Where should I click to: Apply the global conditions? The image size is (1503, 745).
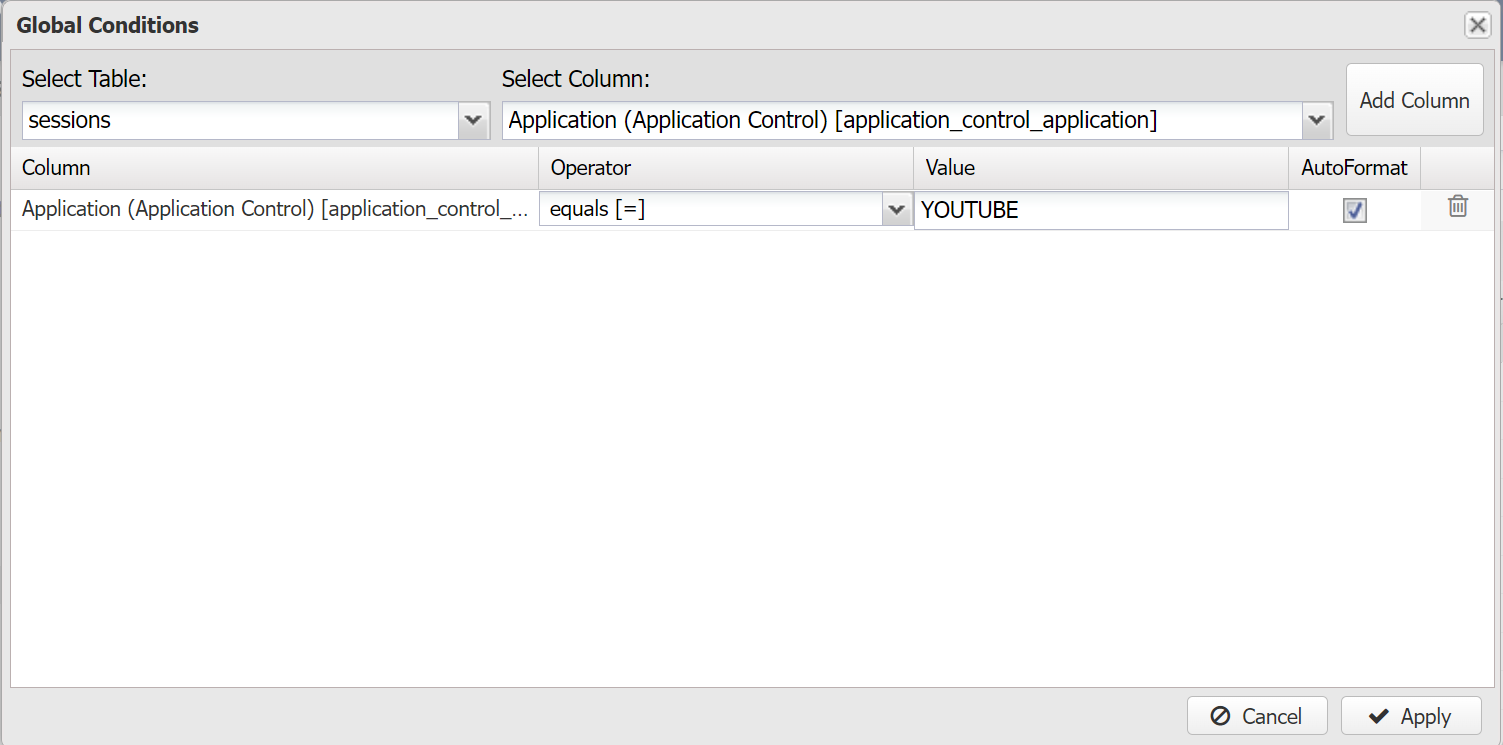[x=1411, y=716]
